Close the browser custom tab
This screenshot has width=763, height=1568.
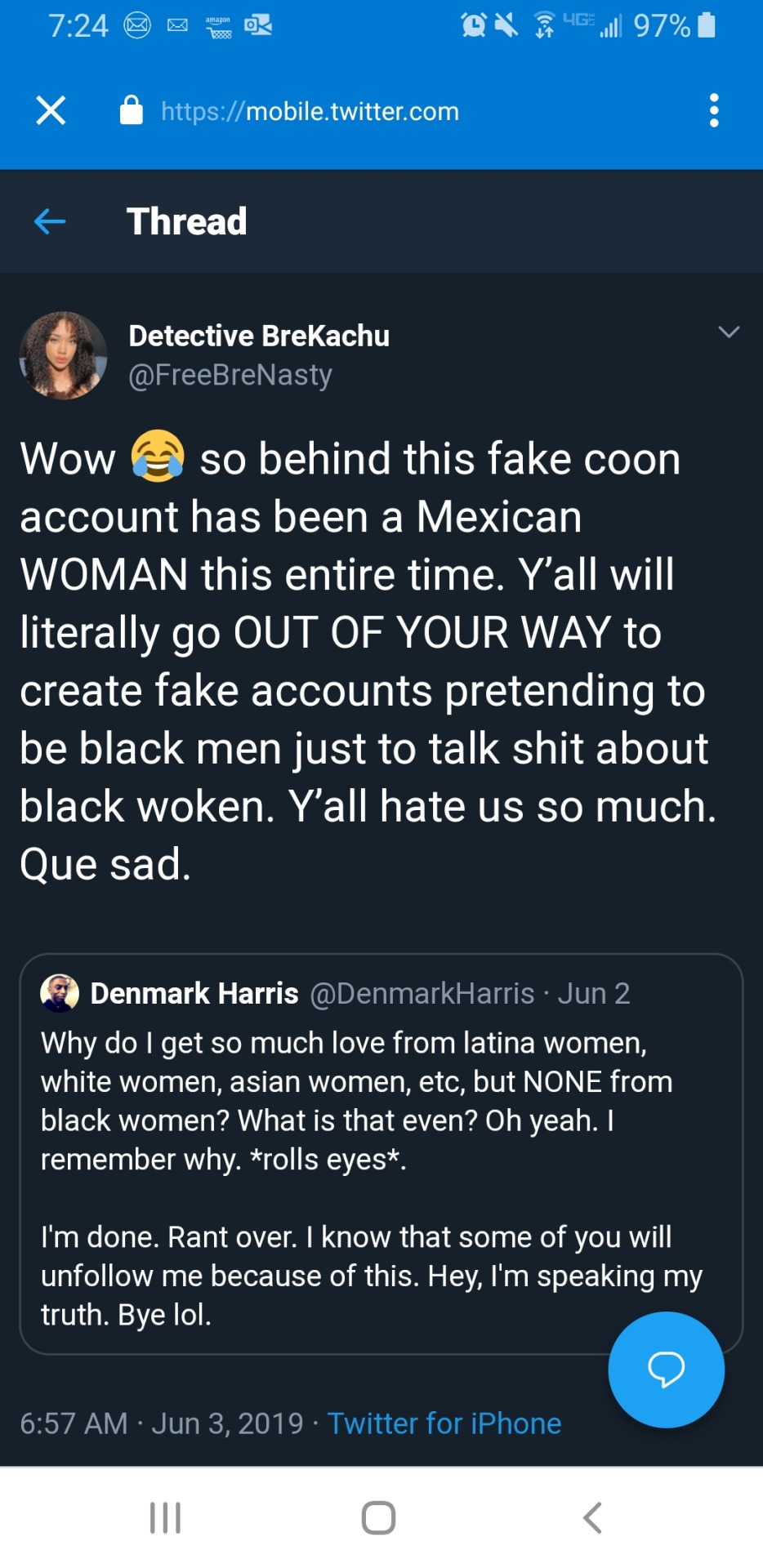51,110
